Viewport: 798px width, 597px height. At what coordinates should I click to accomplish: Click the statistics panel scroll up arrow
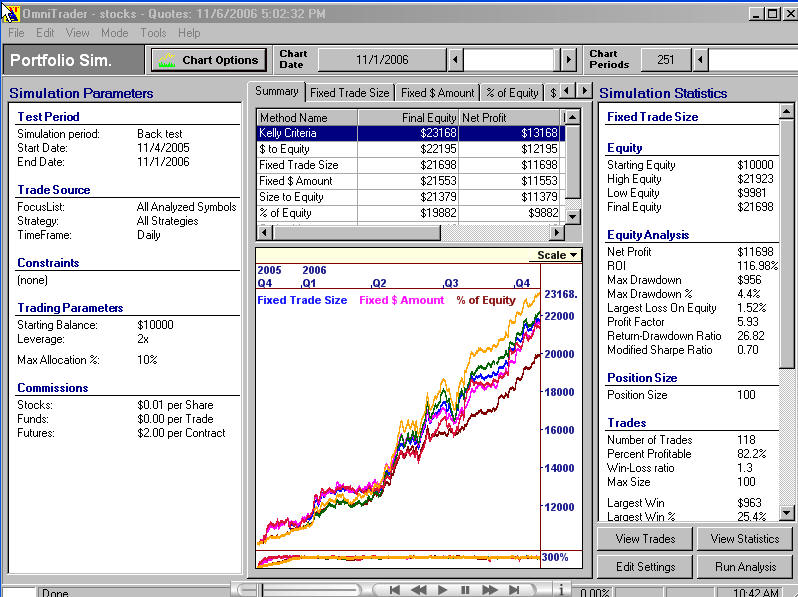786,110
